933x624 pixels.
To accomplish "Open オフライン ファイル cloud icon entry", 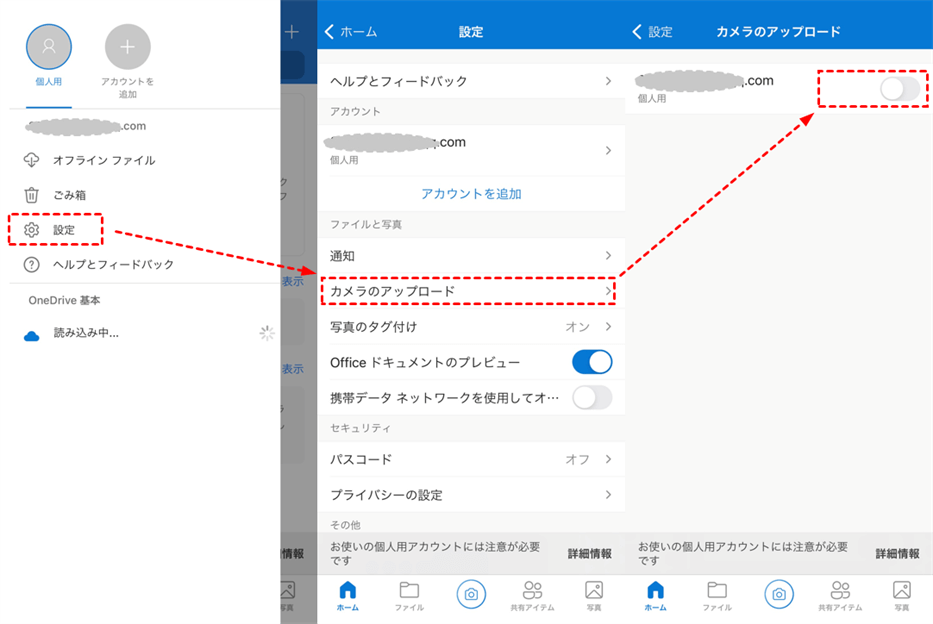I will 31,160.
